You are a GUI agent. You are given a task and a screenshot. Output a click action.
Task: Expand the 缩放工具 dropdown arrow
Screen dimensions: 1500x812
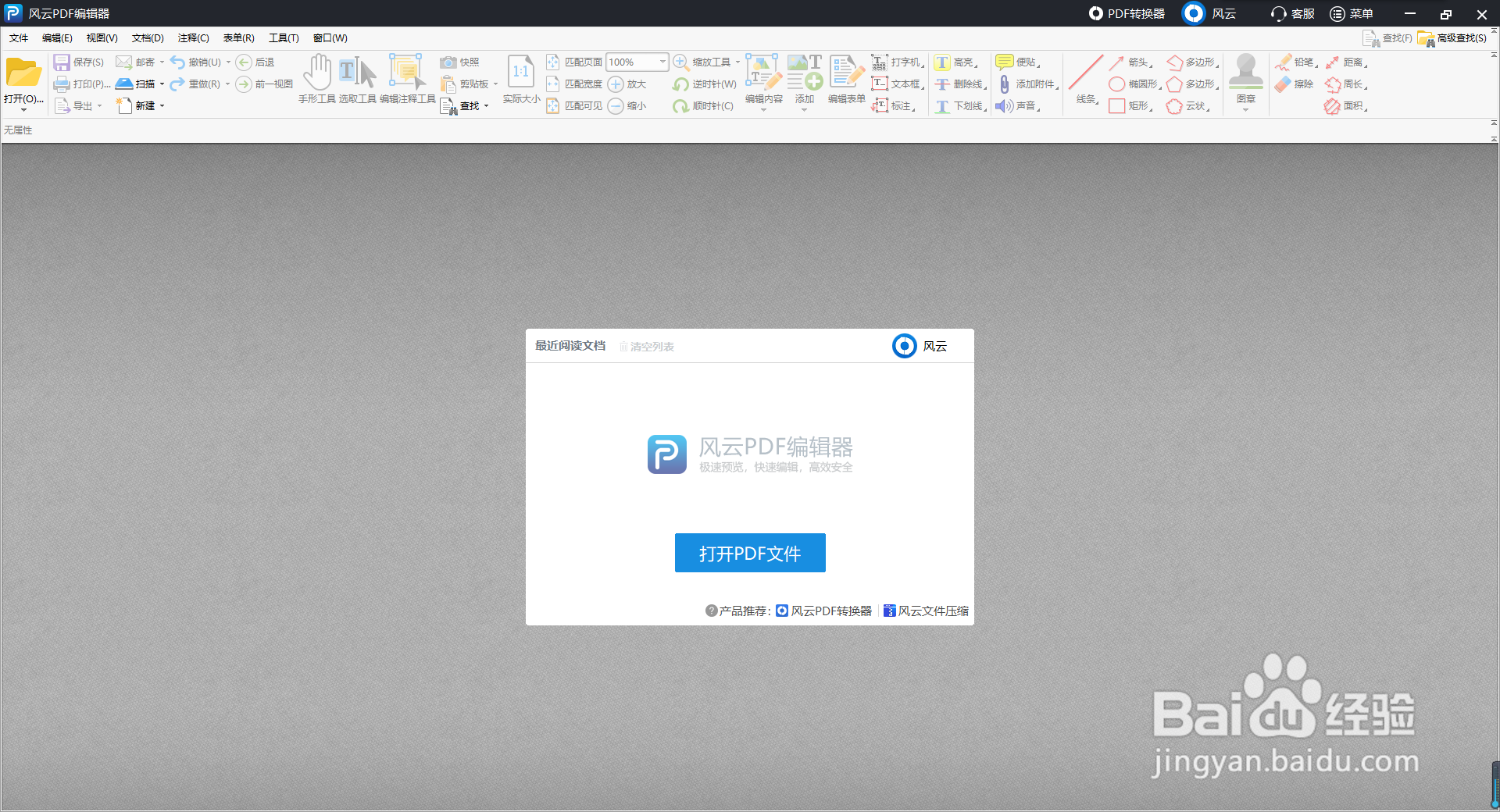737,62
